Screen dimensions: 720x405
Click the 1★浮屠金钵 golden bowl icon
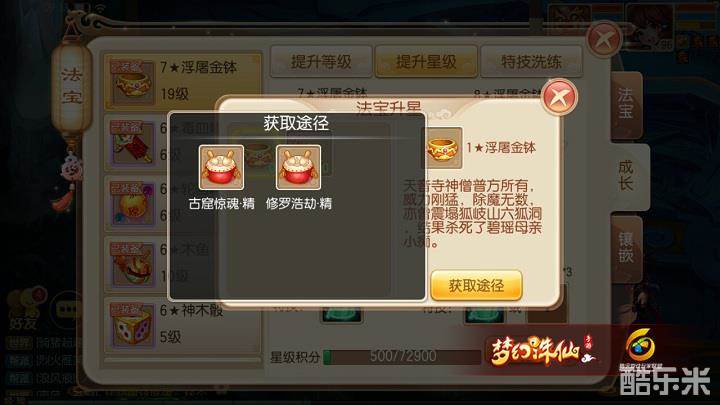point(442,148)
